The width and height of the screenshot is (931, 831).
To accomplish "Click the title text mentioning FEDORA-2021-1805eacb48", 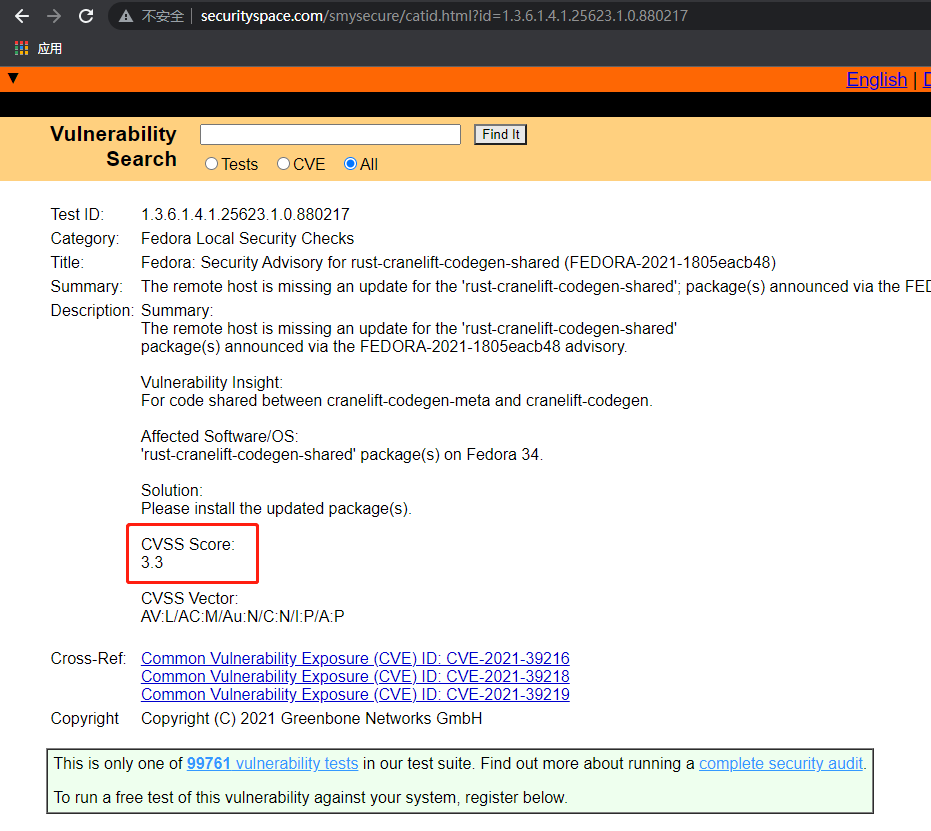I will [x=458, y=262].
